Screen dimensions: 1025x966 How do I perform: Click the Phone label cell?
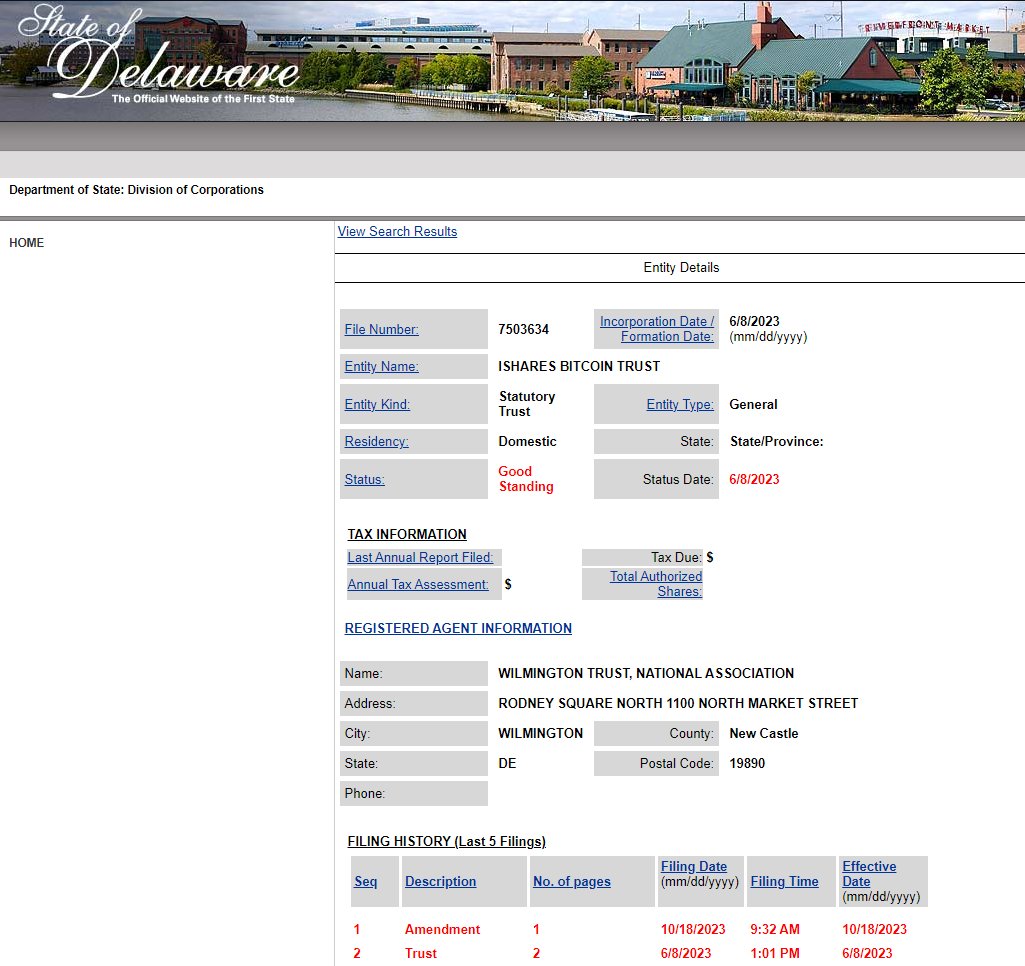click(414, 793)
